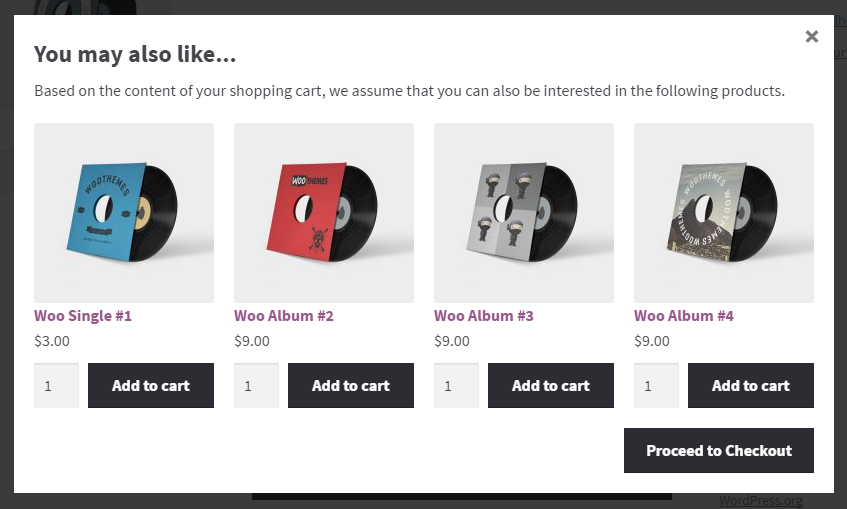Focus the quantity field for Woo Single #1
The height and width of the screenshot is (509, 847).
[56, 385]
